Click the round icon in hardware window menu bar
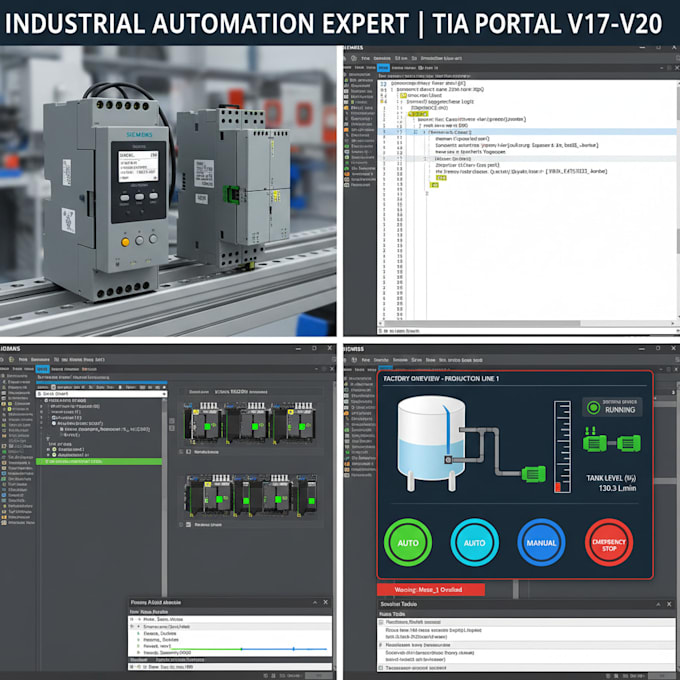Image resolution: width=680 pixels, height=680 pixels. click(x=11, y=360)
